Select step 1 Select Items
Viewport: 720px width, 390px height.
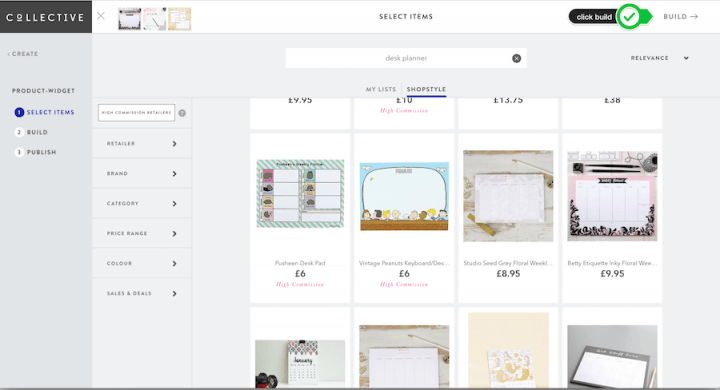(x=45, y=112)
